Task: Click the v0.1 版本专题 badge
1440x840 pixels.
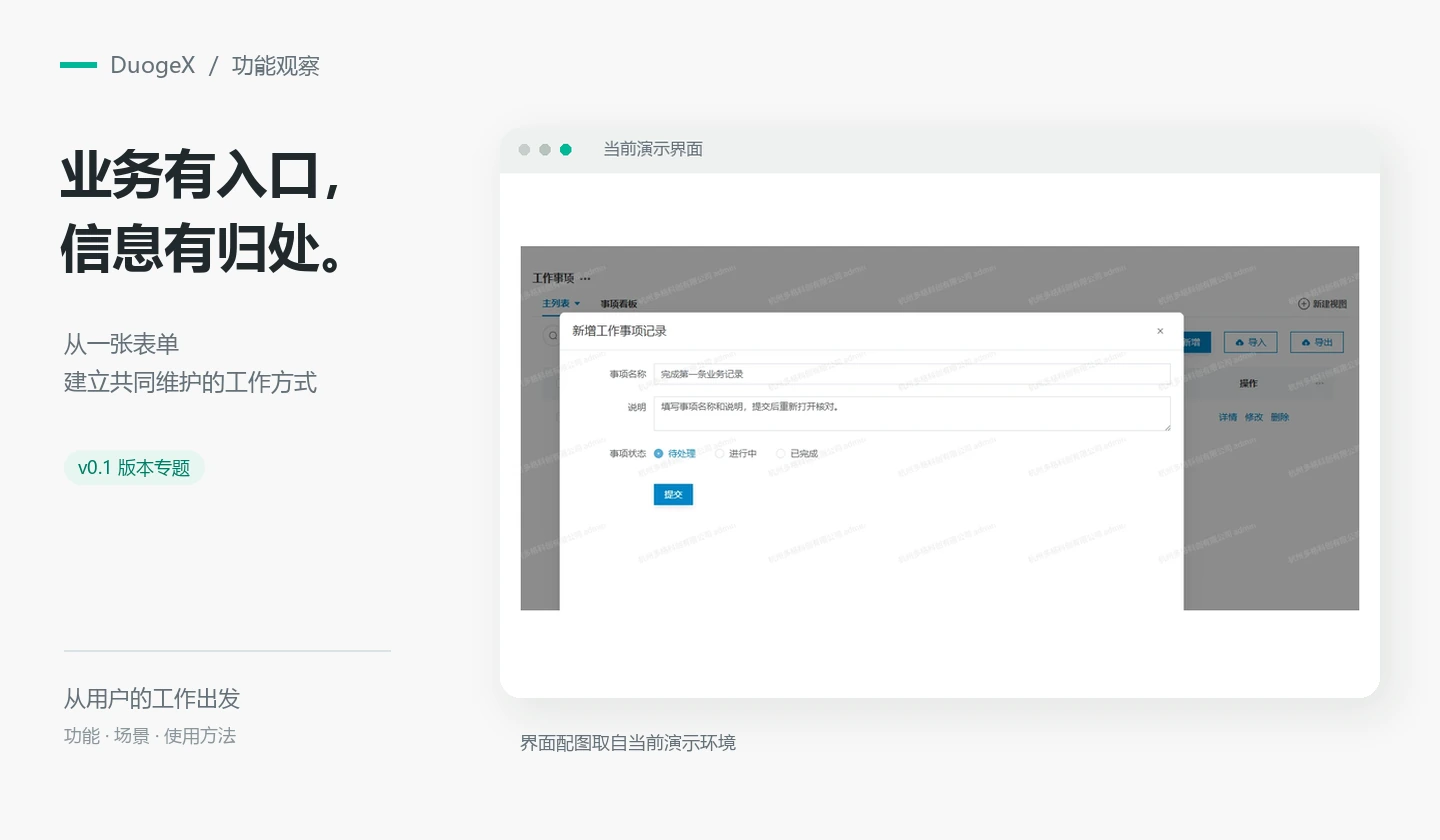Action: pos(134,468)
